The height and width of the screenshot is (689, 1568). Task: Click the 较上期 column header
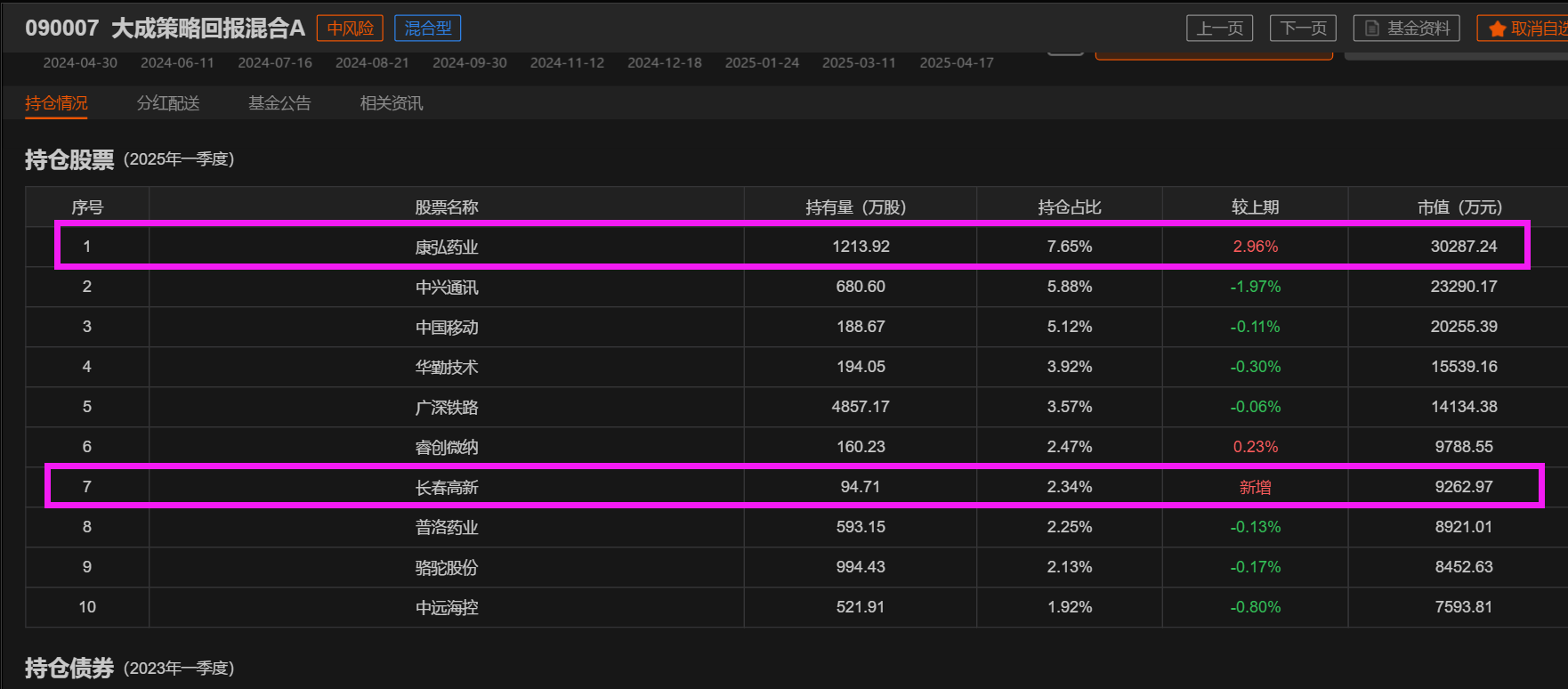pos(1256,207)
